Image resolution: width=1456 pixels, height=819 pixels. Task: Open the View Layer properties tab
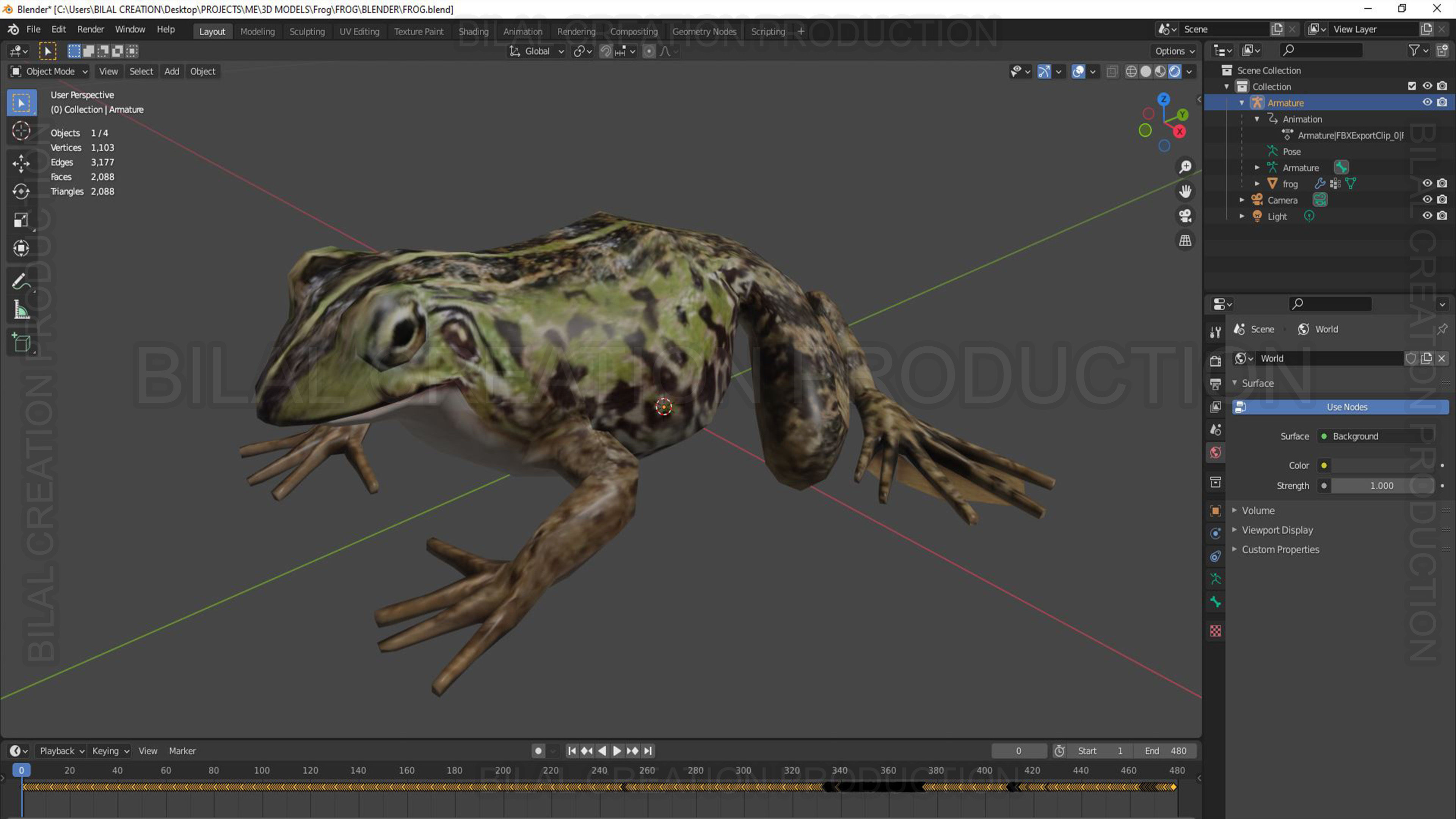(x=1215, y=407)
